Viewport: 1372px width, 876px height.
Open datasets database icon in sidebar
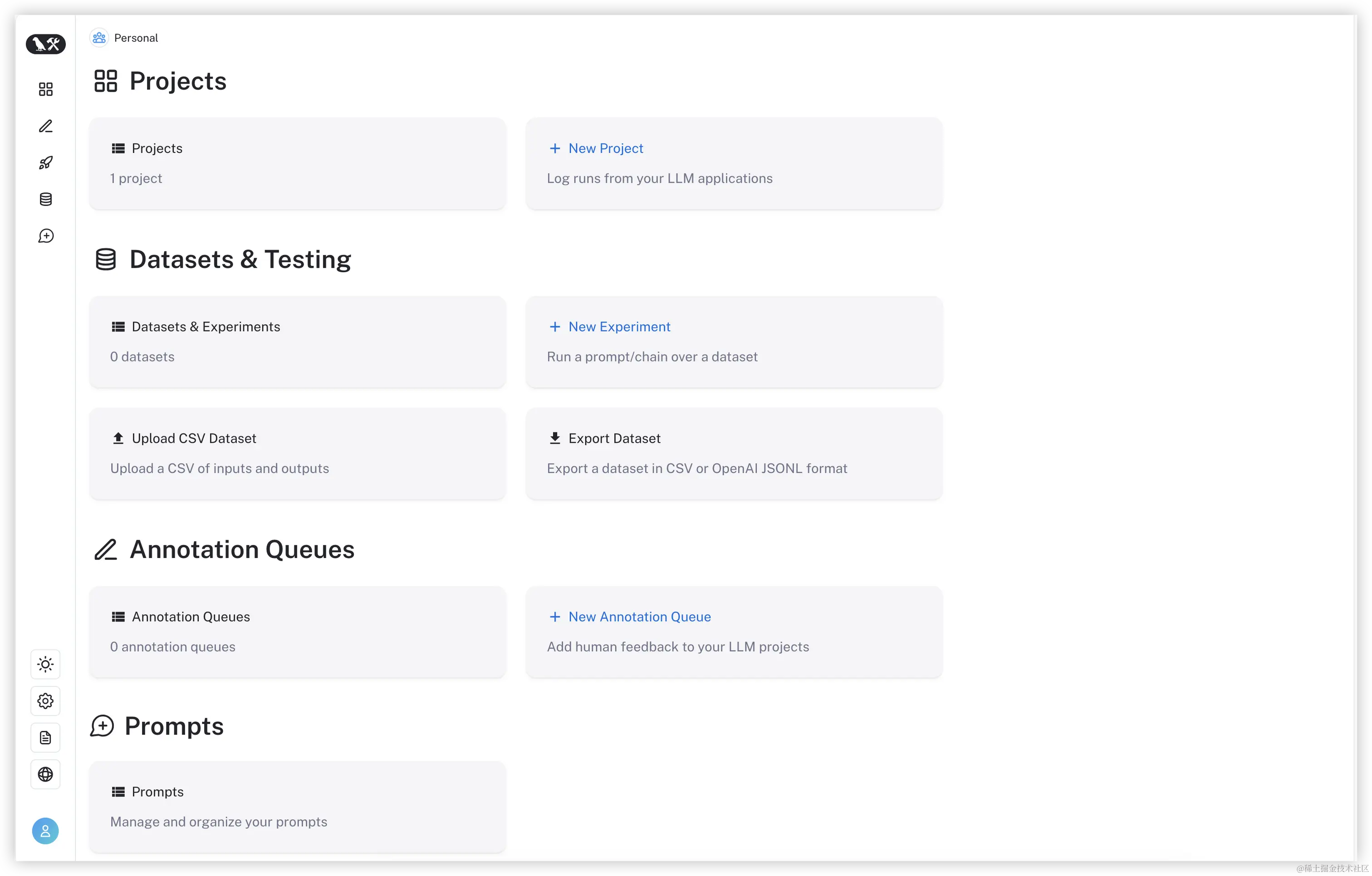45,199
